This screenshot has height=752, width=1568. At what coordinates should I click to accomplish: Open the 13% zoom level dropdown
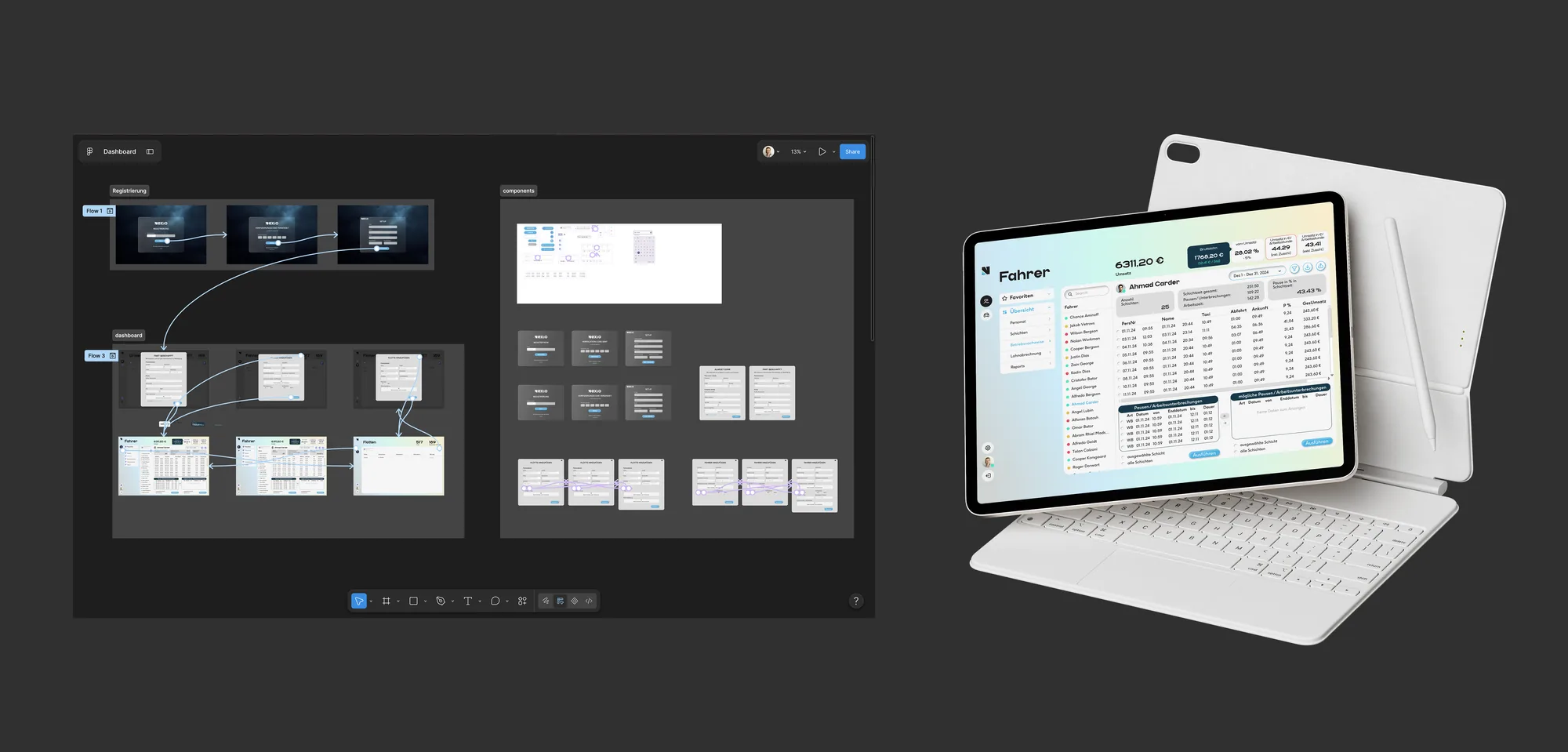pyautogui.click(x=798, y=151)
